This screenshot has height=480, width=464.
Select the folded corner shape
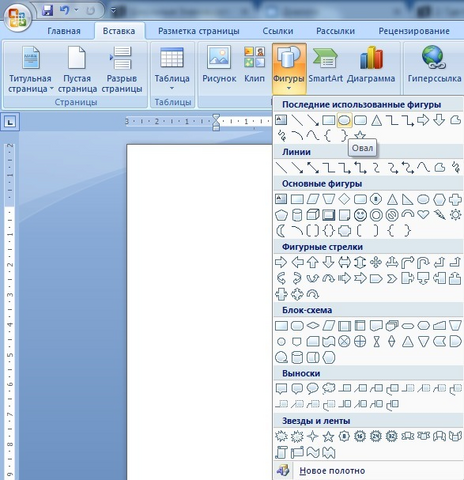coord(344,215)
